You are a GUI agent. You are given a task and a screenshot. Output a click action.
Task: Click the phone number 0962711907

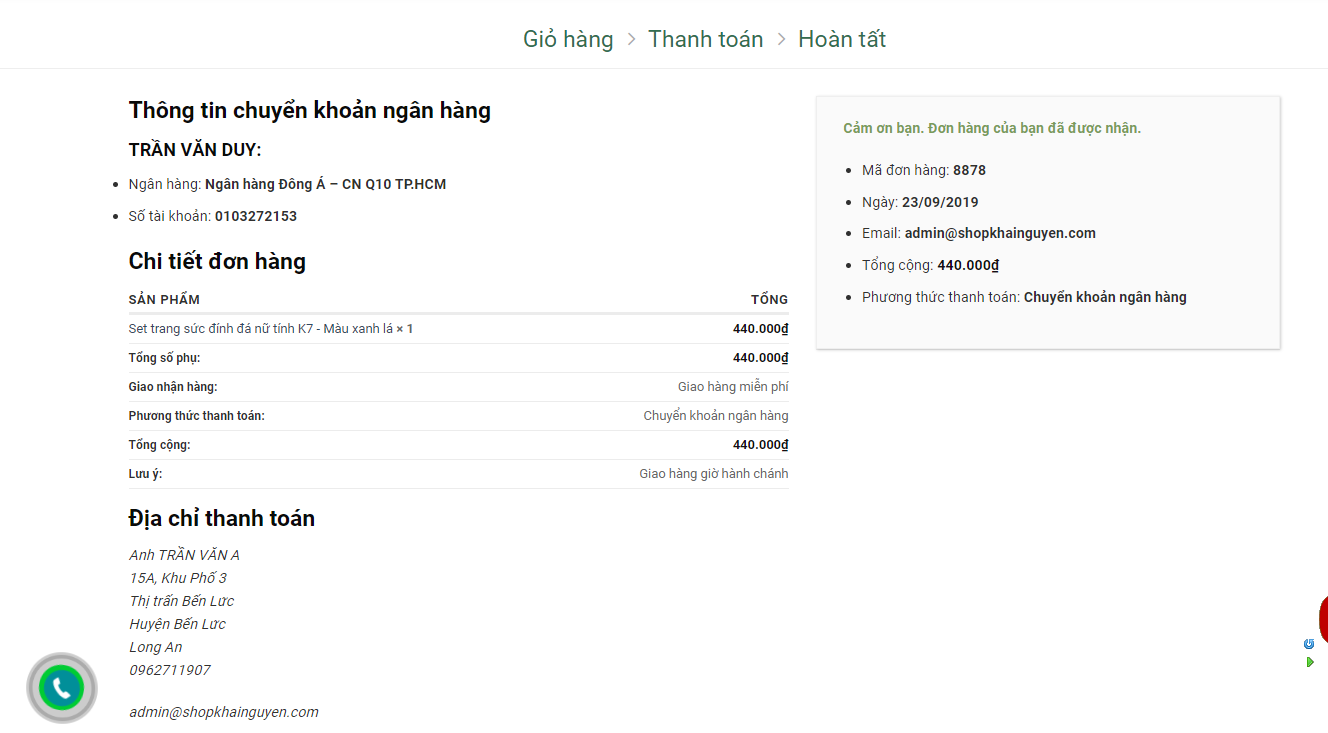pyautogui.click(x=170, y=670)
